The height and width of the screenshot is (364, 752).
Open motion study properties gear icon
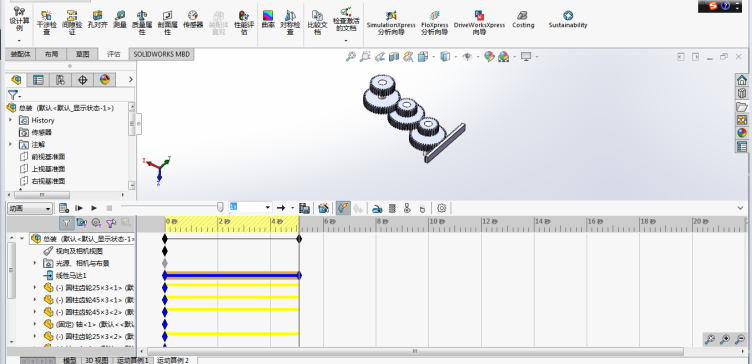pyautogui.click(x=442, y=208)
